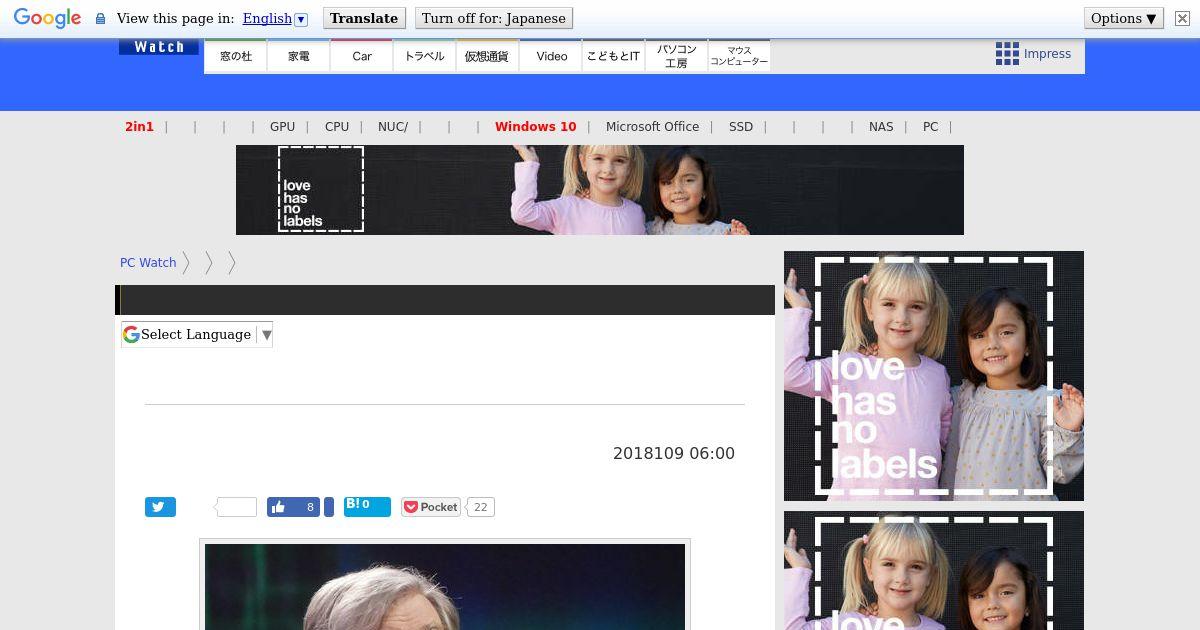Open the パソコン工房 tab
Image resolution: width=1200 pixels, height=630 pixels.
pyautogui.click(x=676, y=56)
